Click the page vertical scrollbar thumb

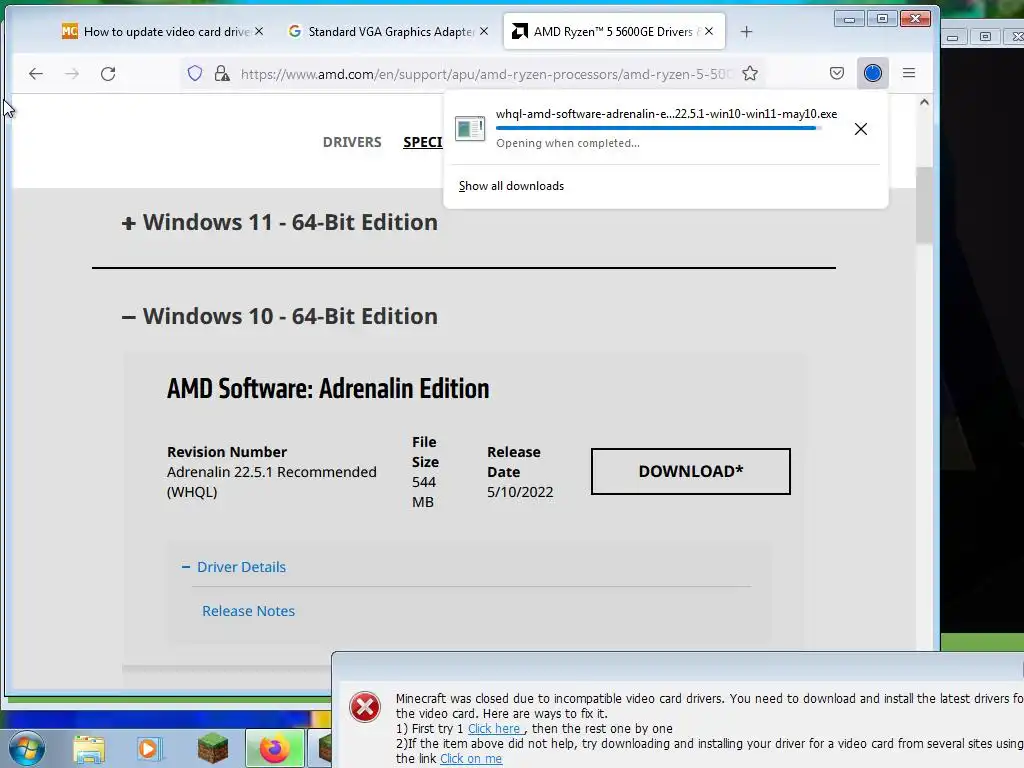pos(924,205)
